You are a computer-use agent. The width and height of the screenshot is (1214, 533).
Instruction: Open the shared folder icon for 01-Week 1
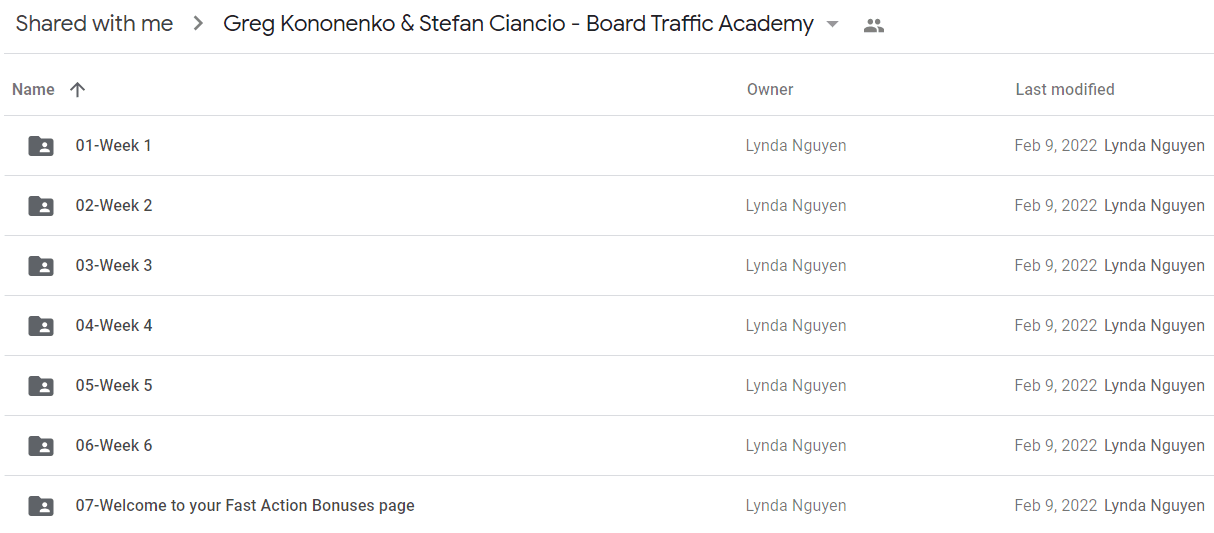(x=41, y=146)
